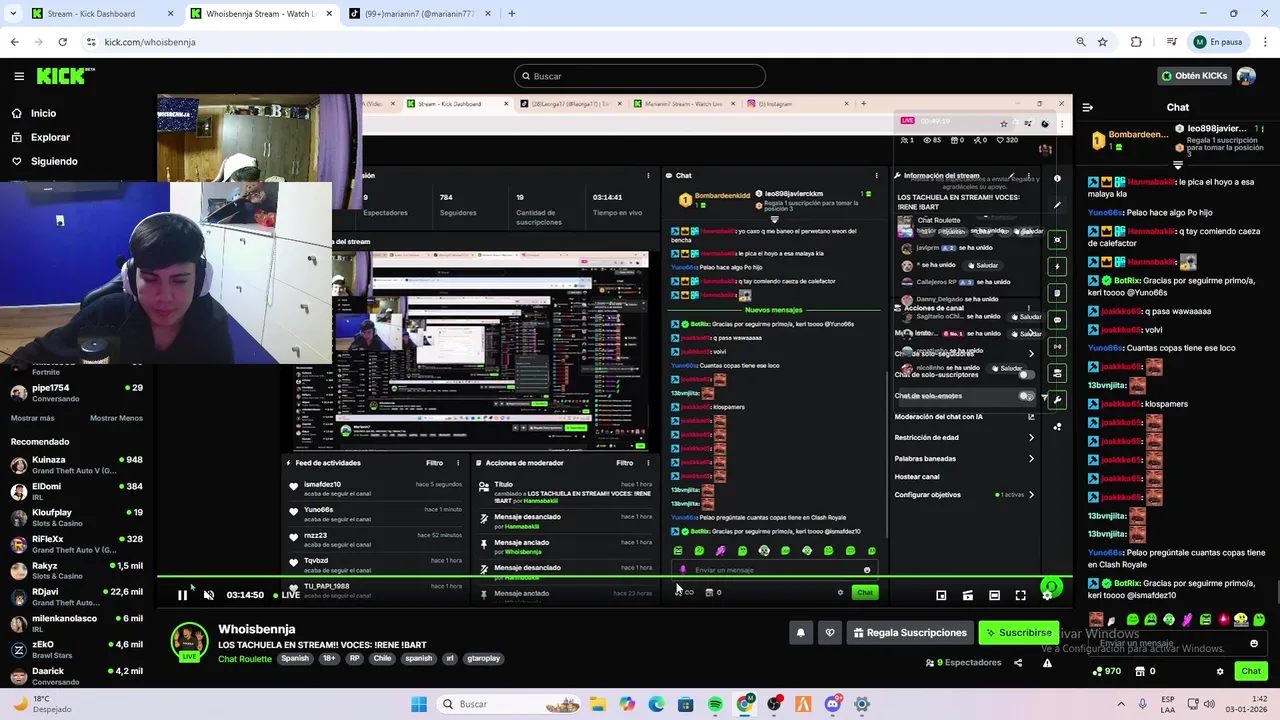Viewport: 1280px width, 720px height.
Task: Open Kuinaza recommended channel
Action: (76, 465)
